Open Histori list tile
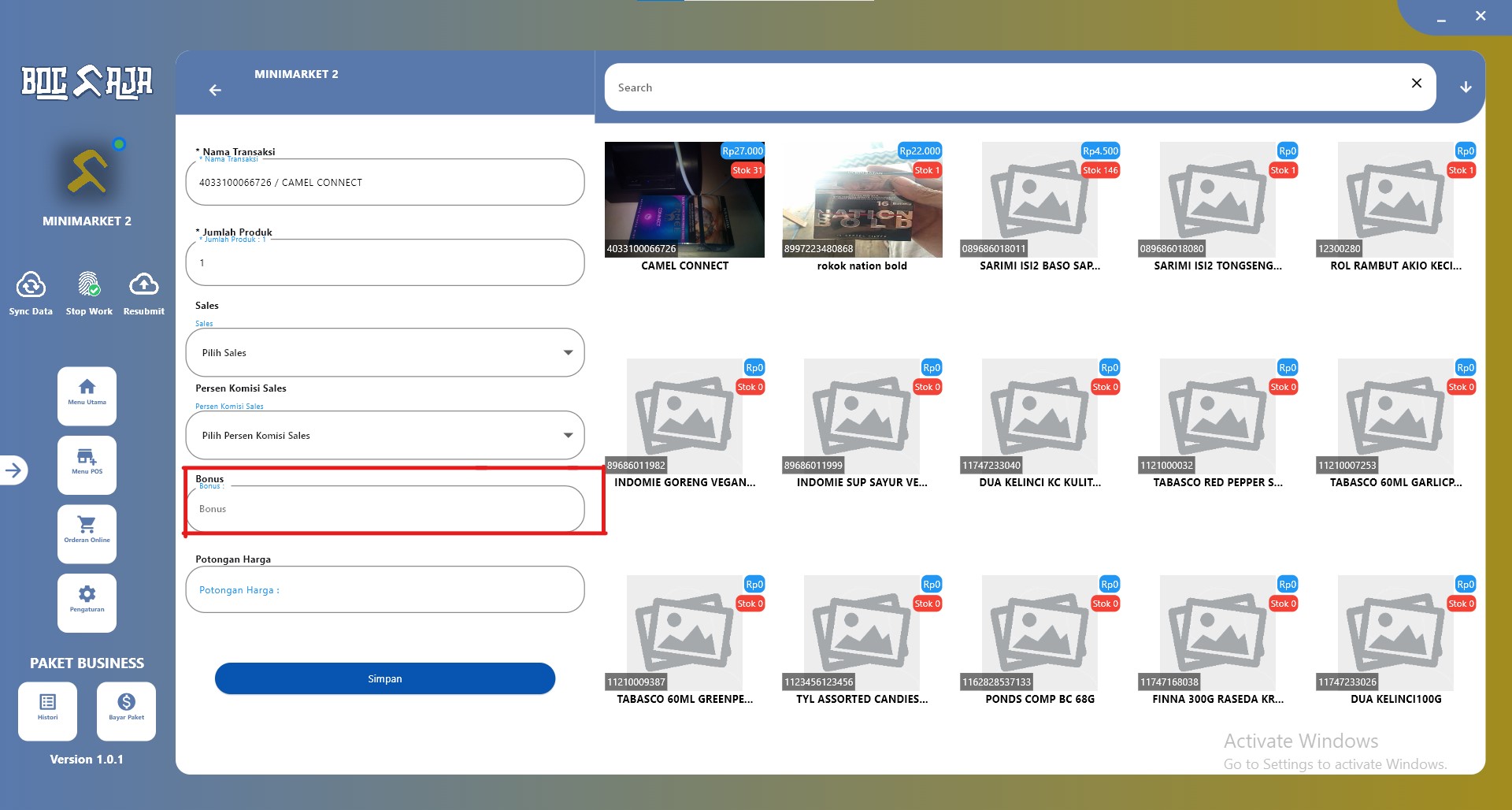The height and width of the screenshot is (810, 1512). 47,711
